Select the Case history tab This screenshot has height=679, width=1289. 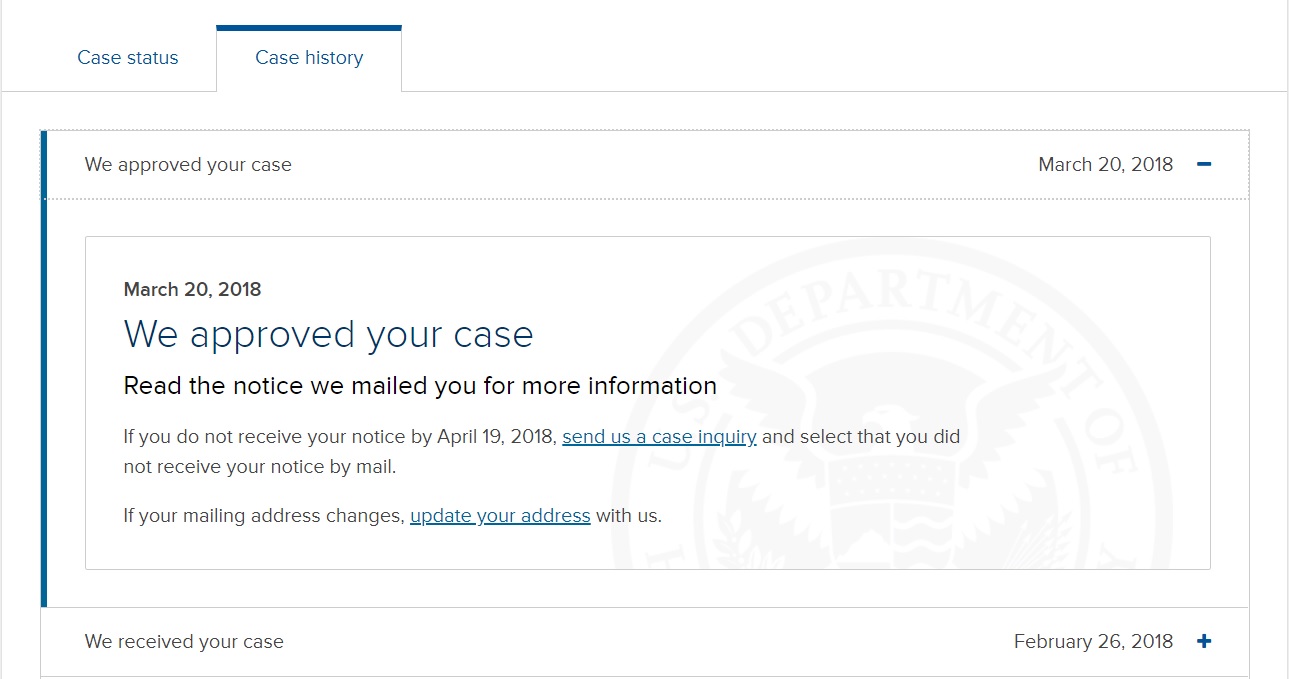pyautogui.click(x=309, y=58)
